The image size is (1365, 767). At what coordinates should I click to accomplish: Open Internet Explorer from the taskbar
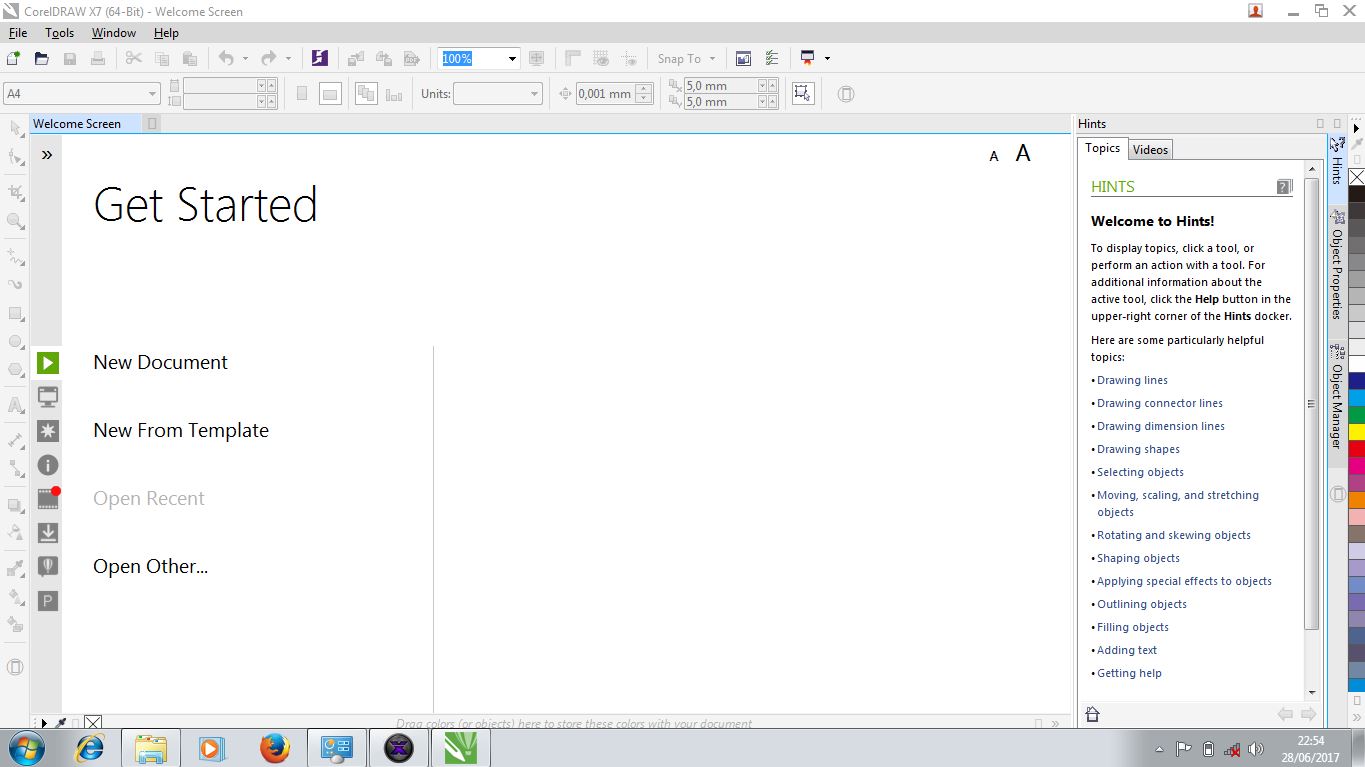point(90,747)
